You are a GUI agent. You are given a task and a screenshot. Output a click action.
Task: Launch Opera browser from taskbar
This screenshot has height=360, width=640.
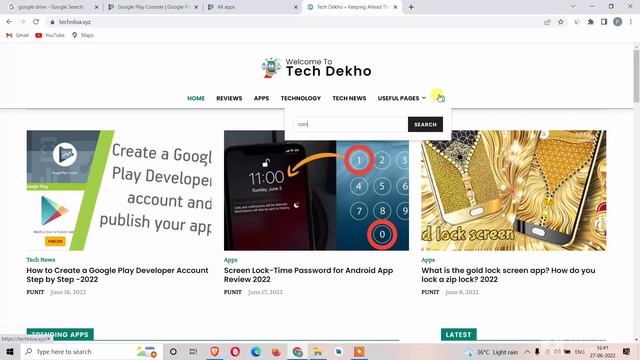235,351
